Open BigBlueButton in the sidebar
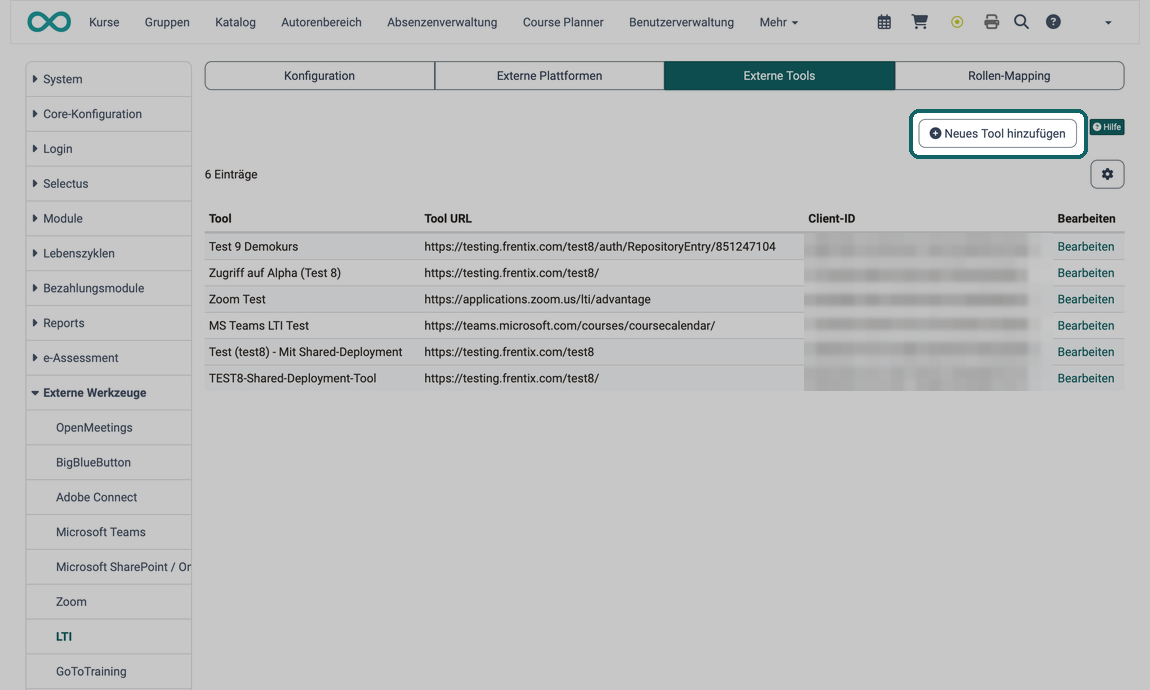 point(109,463)
